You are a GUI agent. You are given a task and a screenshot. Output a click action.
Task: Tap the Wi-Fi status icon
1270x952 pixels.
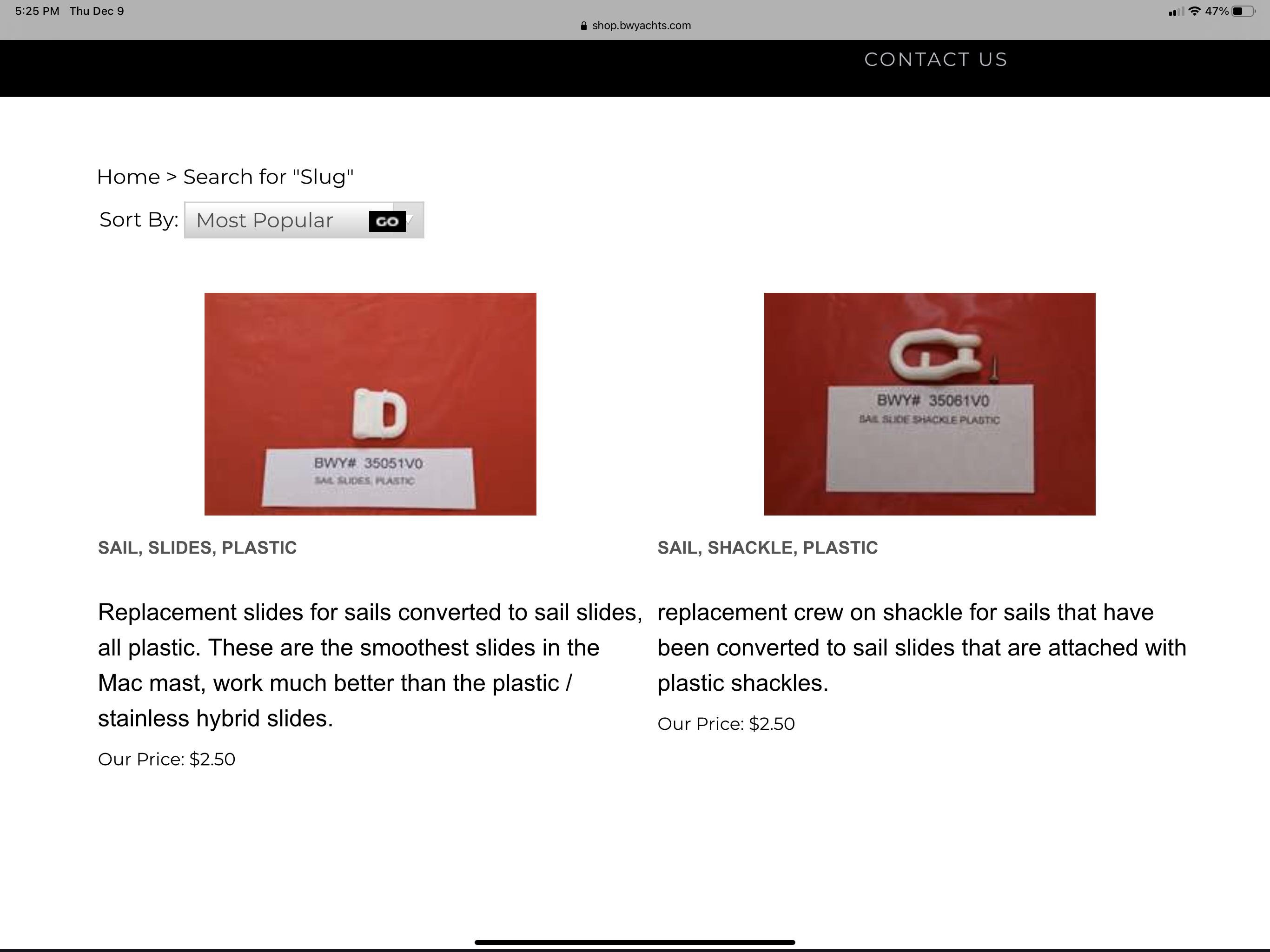[x=1195, y=12]
